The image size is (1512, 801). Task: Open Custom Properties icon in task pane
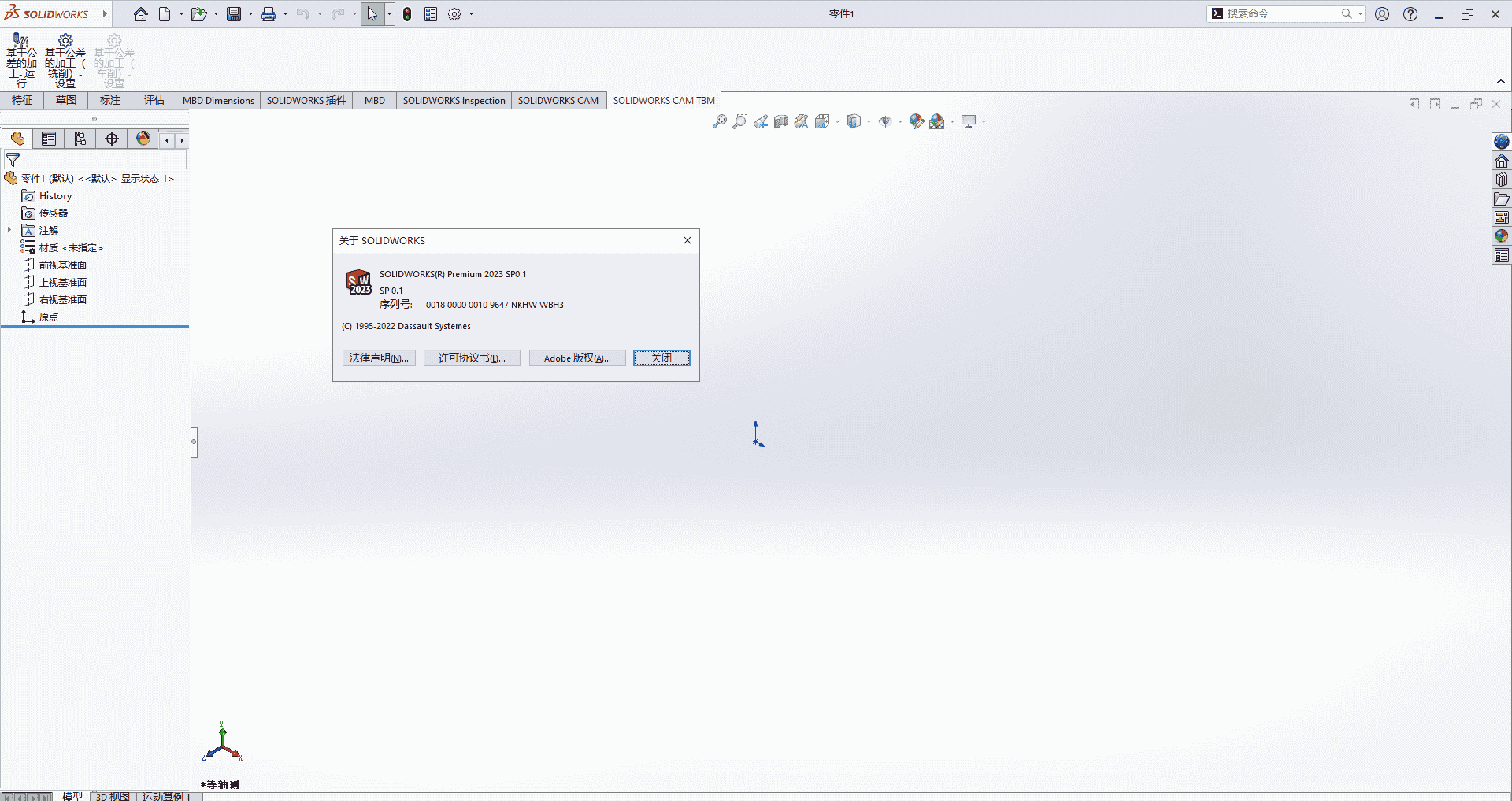pos(1502,255)
